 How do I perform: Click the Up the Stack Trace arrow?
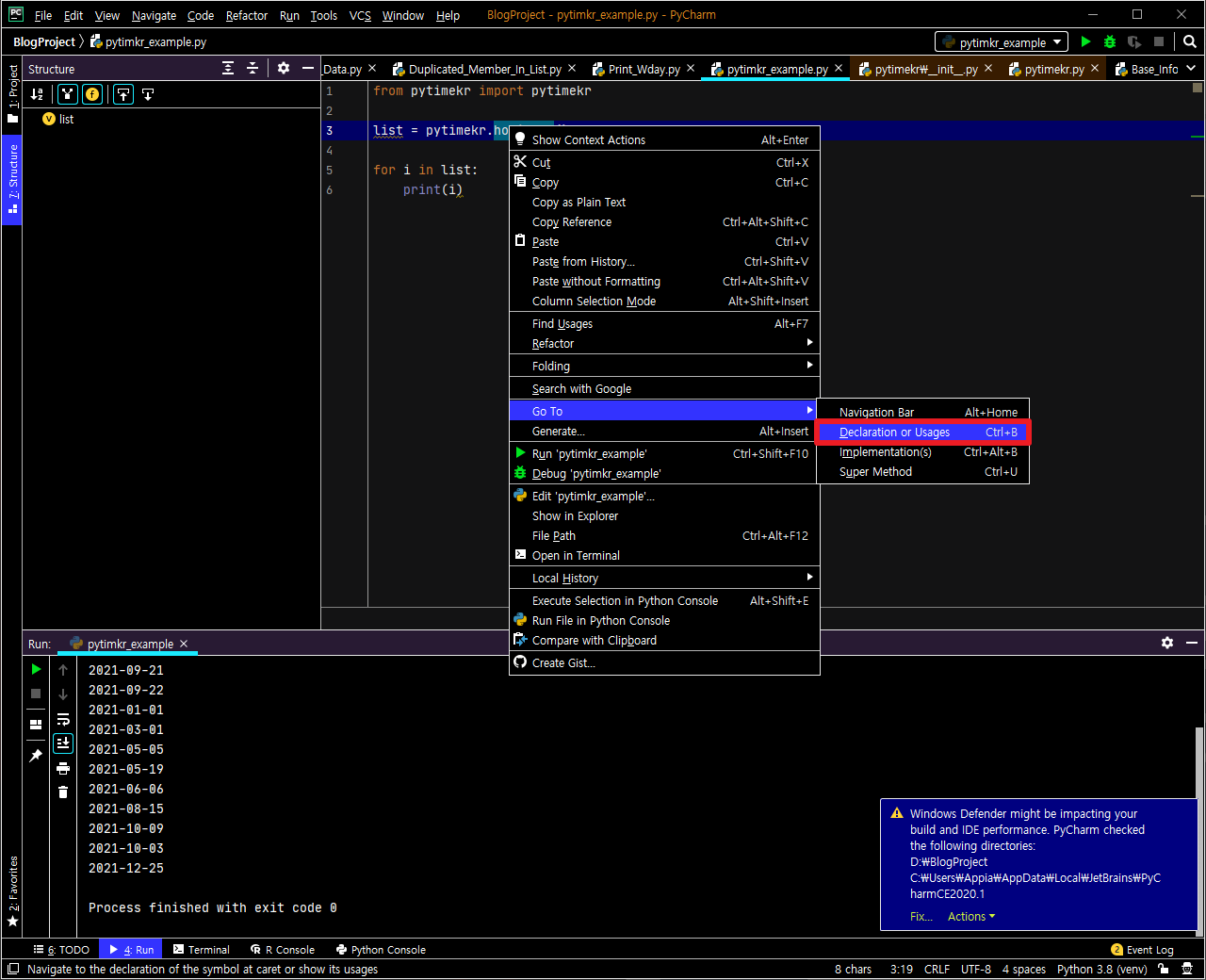pos(63,670)
